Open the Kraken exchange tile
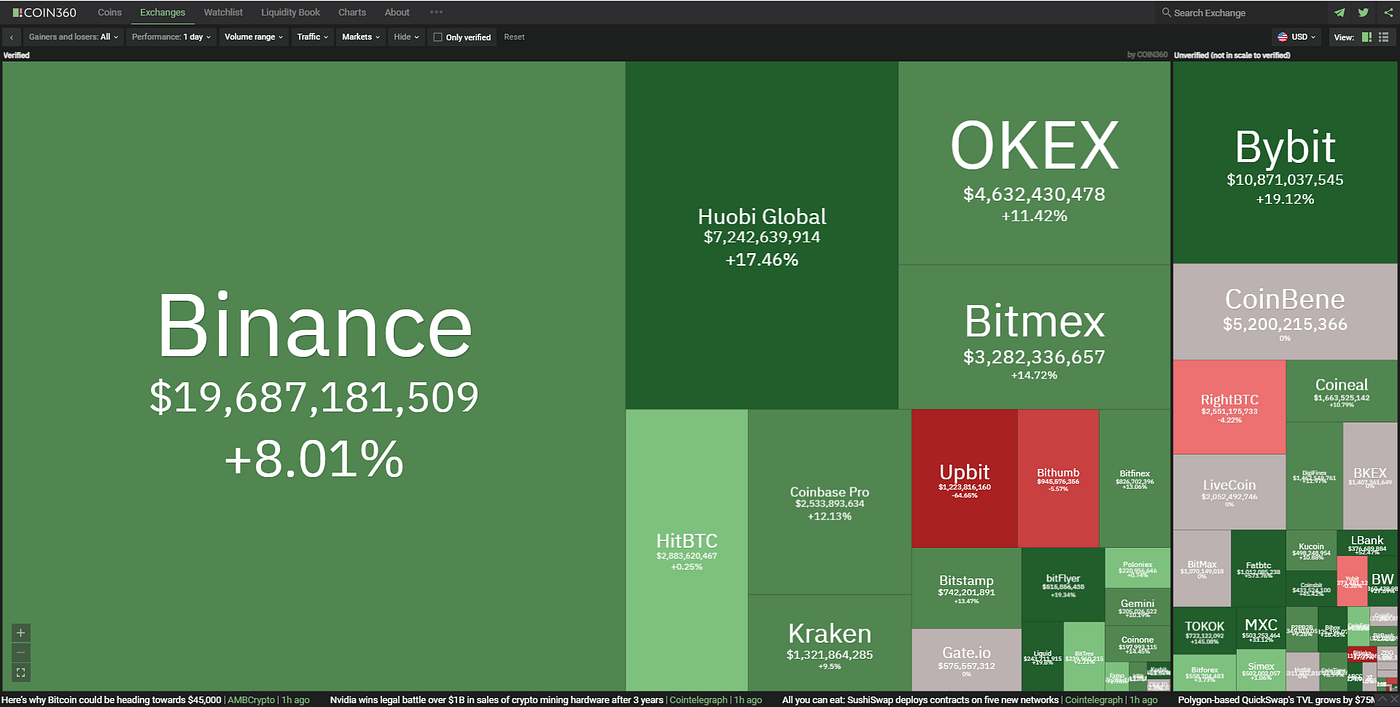This screenshot has height=707, width=1400. (x=829, y=643)
